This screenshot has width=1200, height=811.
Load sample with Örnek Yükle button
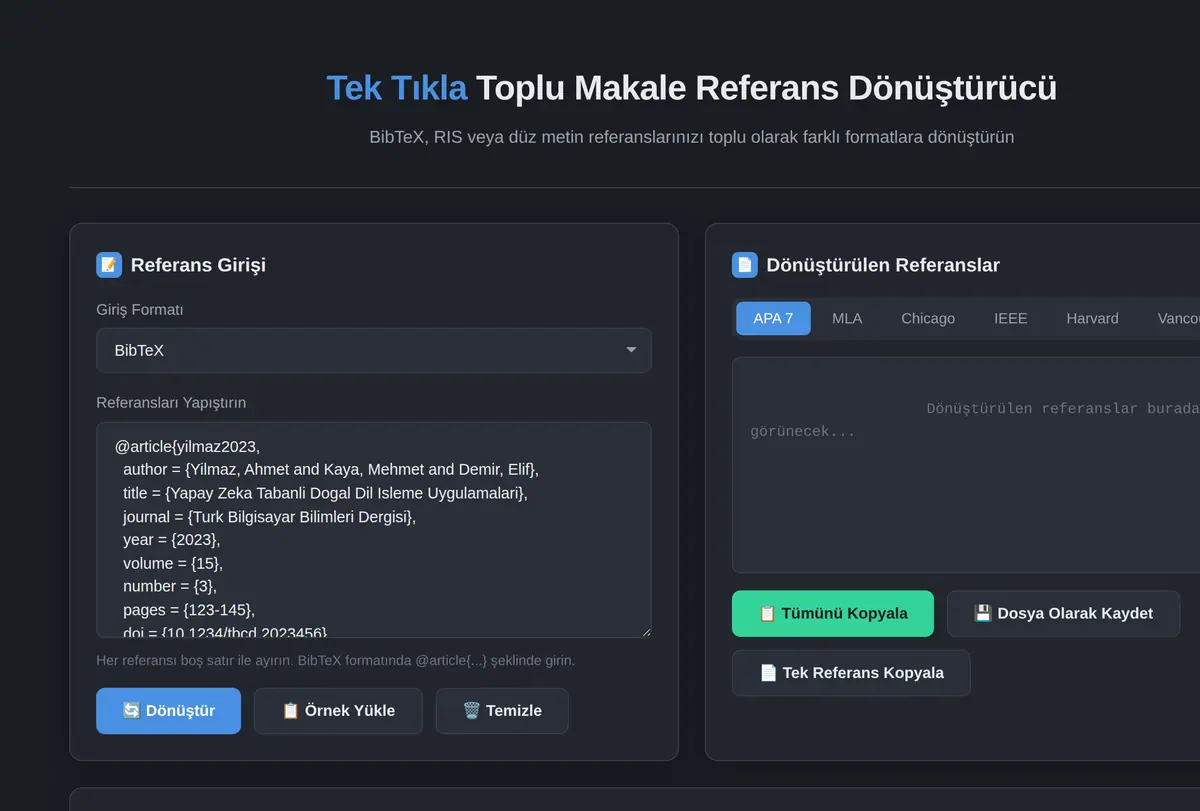pos(338,711)
